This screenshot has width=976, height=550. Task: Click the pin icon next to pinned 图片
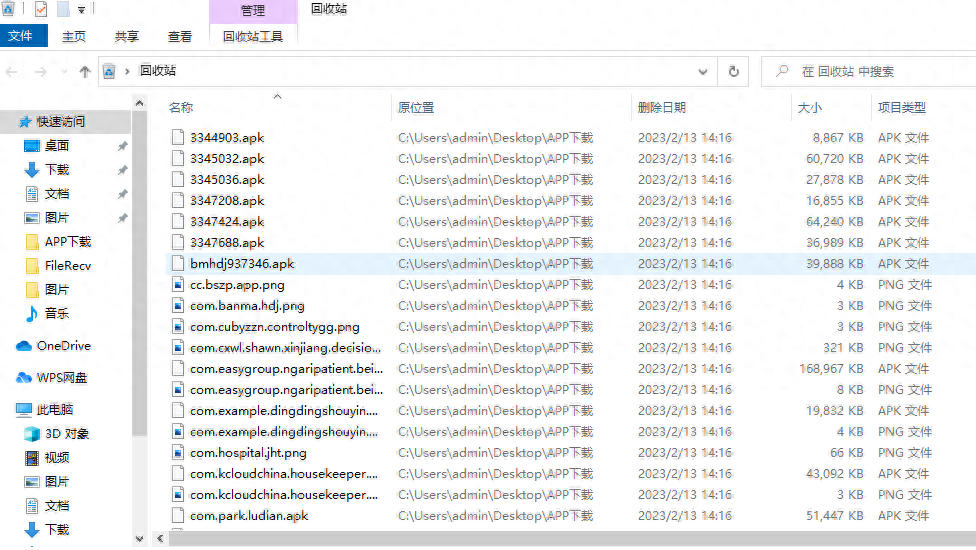[x=123, y=218]
